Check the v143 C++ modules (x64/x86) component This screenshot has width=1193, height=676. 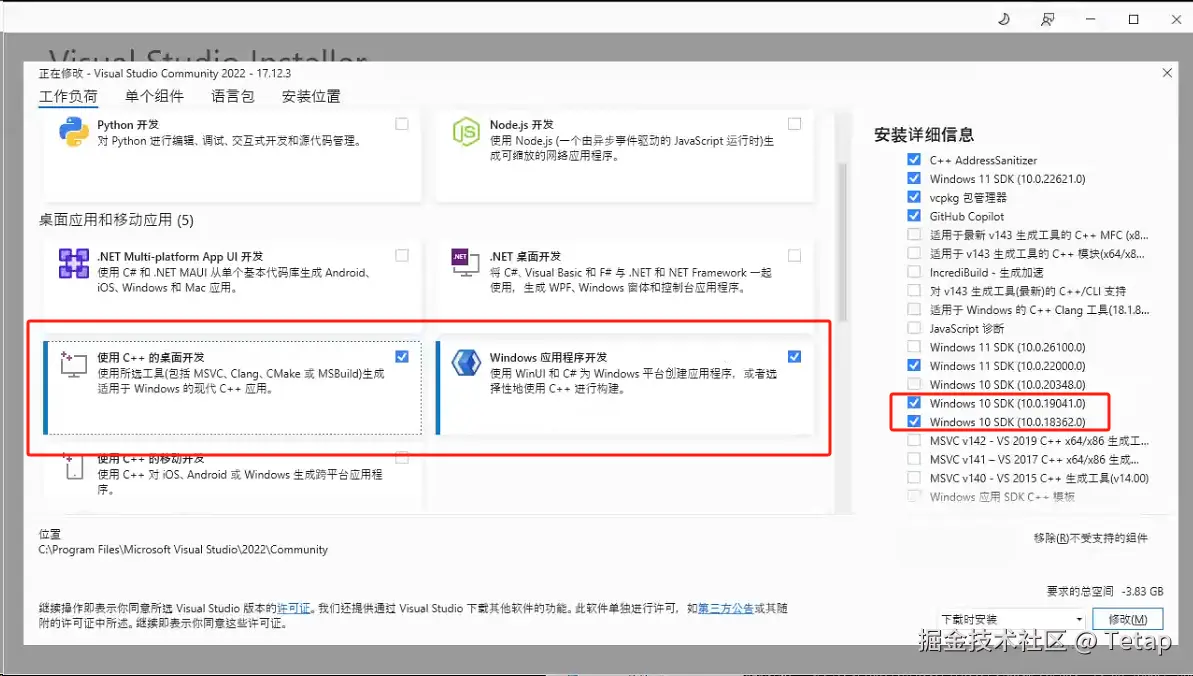pyautogui.click(x=914, y=253)
